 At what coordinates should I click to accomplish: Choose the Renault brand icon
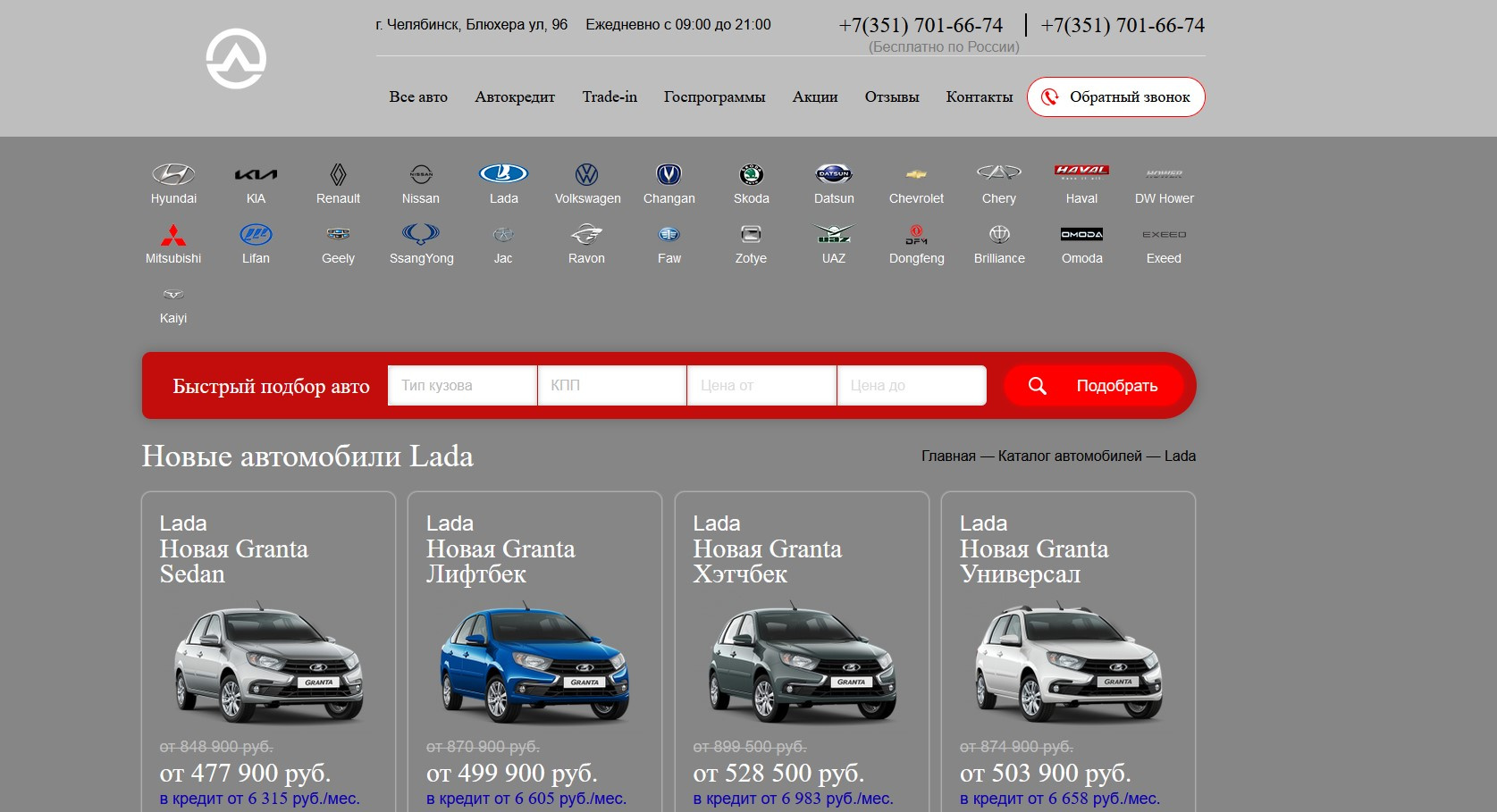(338, 174)
